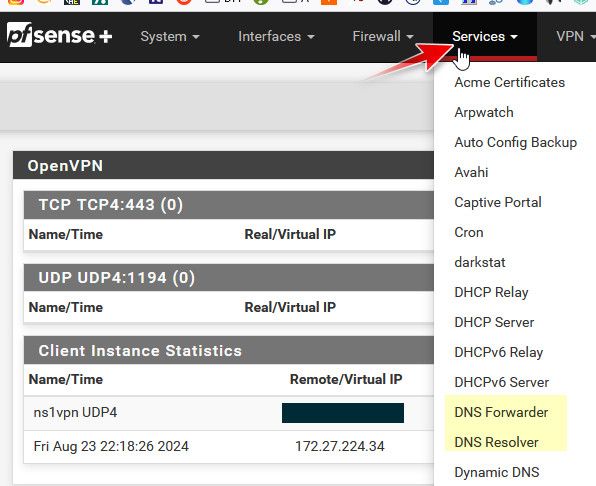Click the pfSense+ logo
Viewport: 596px width, 486px height.
(59, 35)
